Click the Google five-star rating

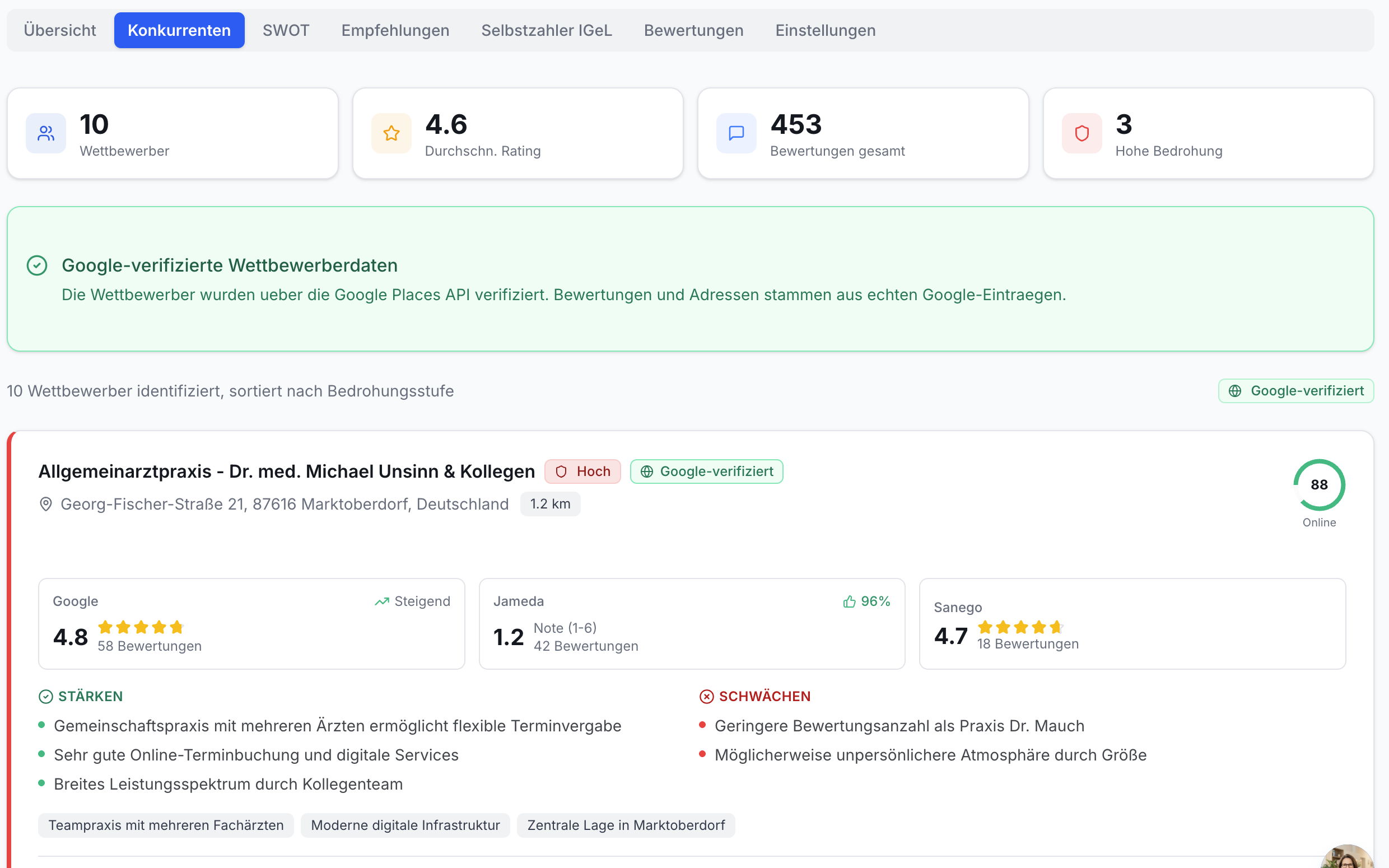click(141, 627)
